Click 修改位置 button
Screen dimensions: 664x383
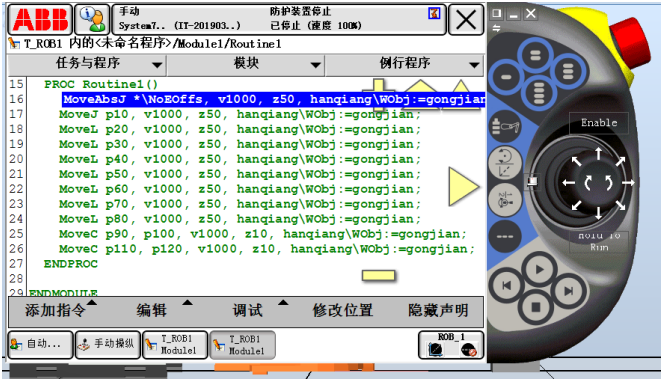point(343,311)
